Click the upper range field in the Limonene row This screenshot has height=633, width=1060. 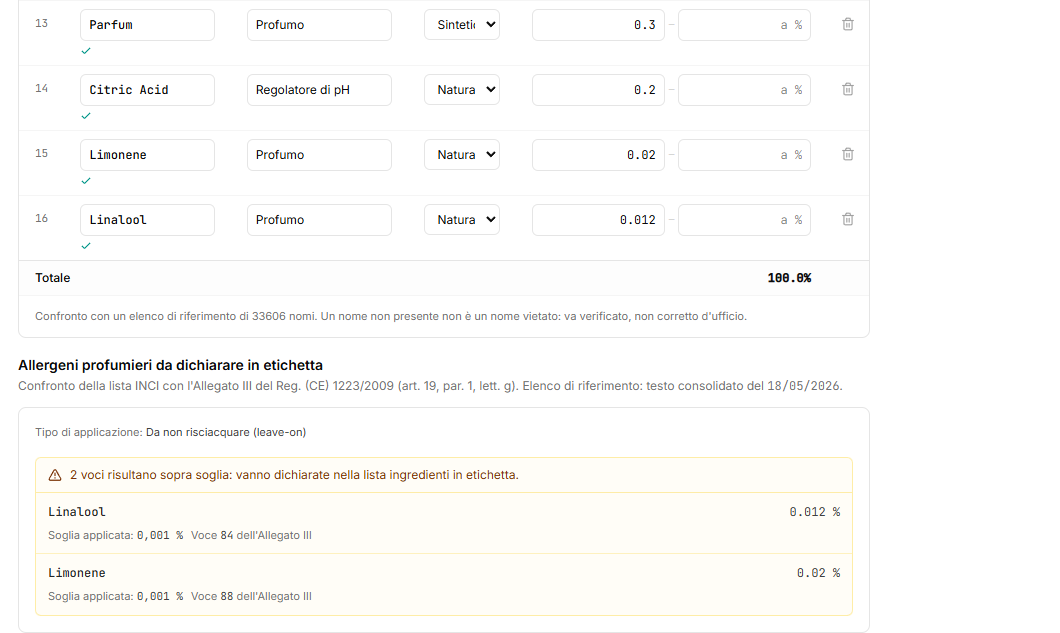pyautogui.click(x=744, y=155)
